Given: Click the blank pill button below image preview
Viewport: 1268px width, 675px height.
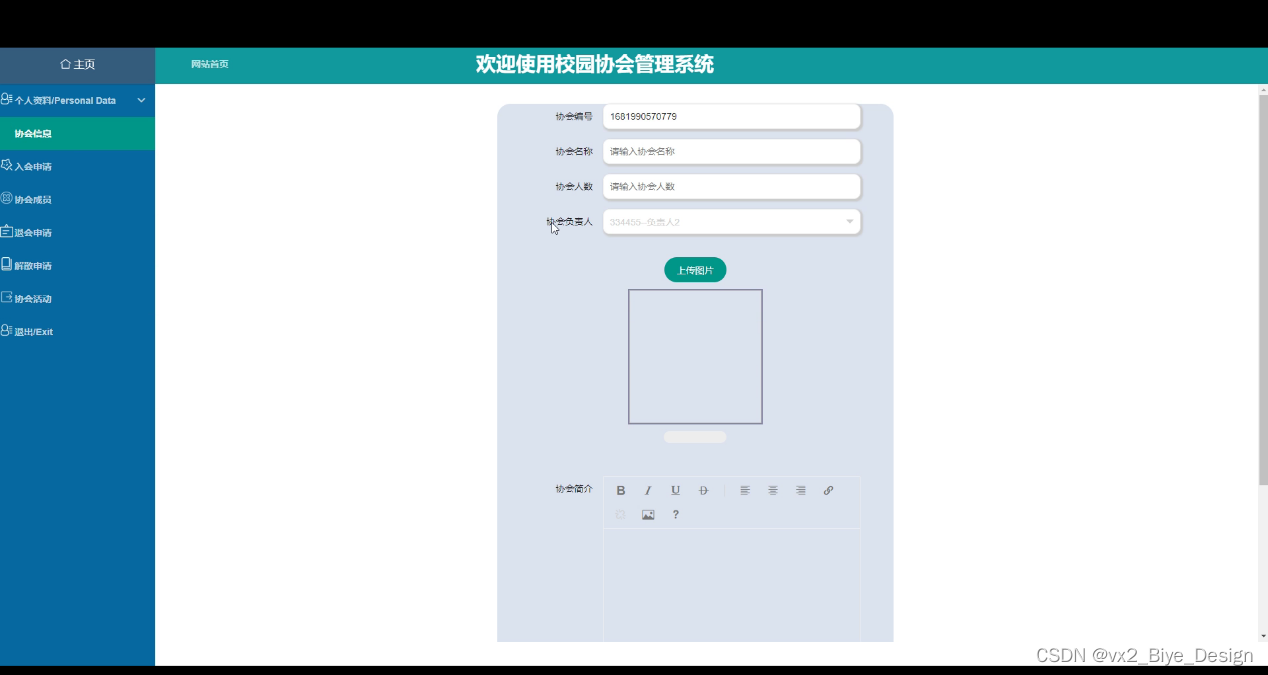Looking at the screenshot, I should (695, 437).
